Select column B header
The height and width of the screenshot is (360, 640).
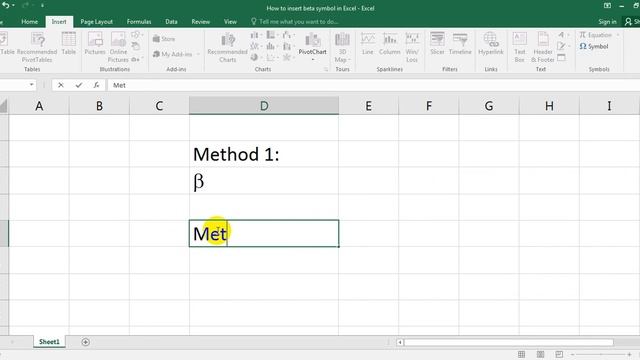point(99,106)
